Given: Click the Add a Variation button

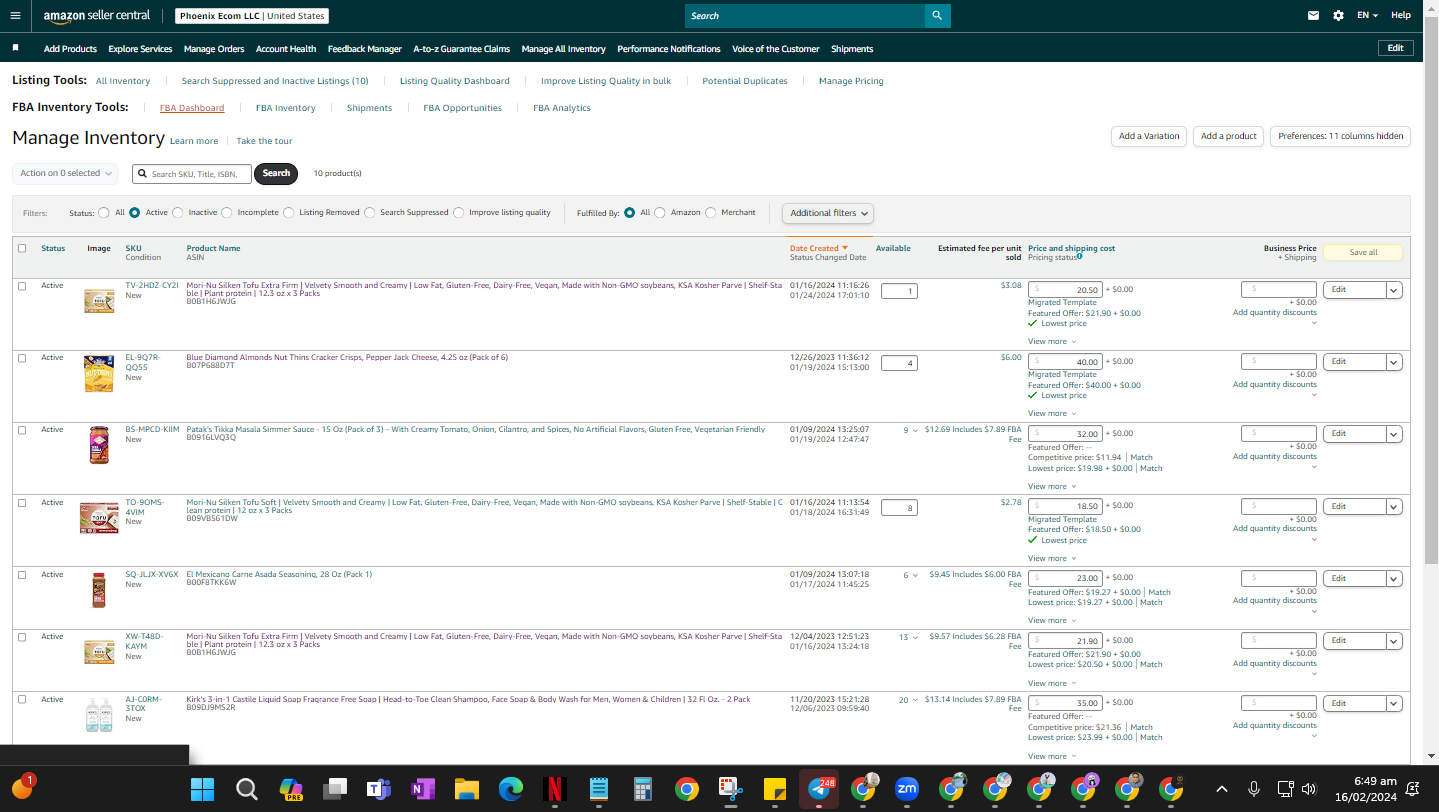Looking at the screenshot, I should [1149, 136].
